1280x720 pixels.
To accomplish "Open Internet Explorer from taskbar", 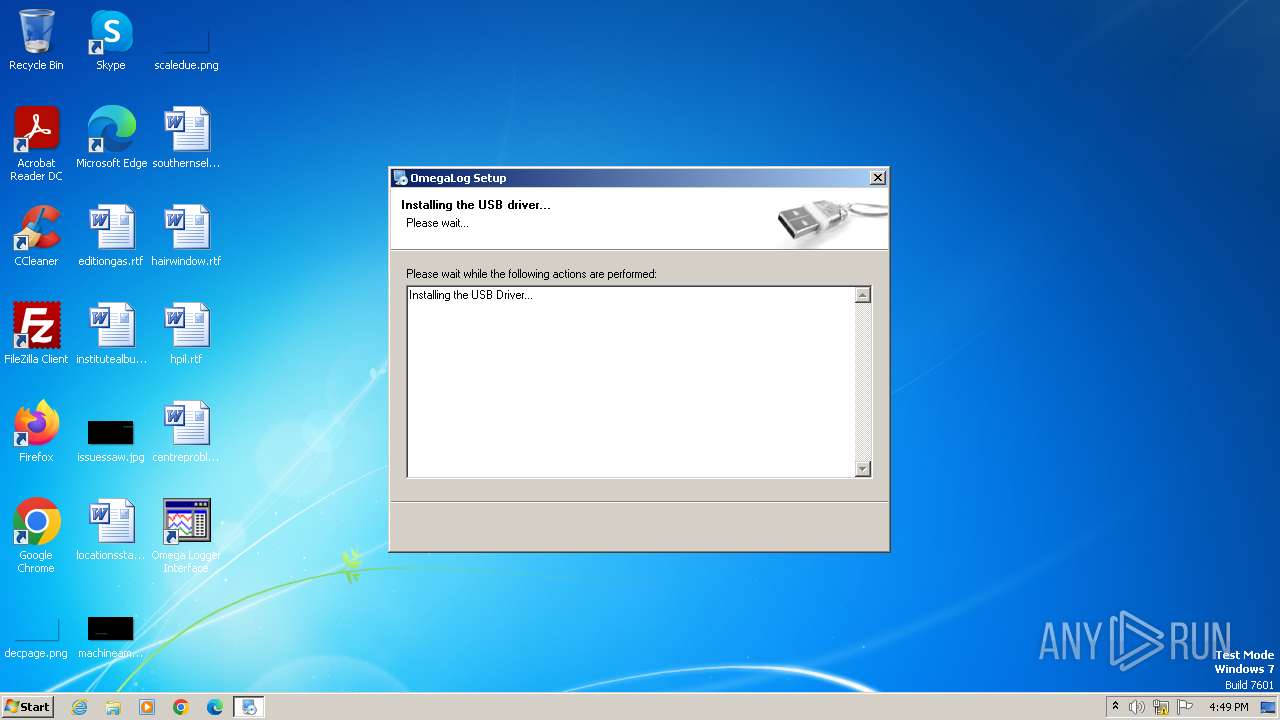I will pos(79,707).
